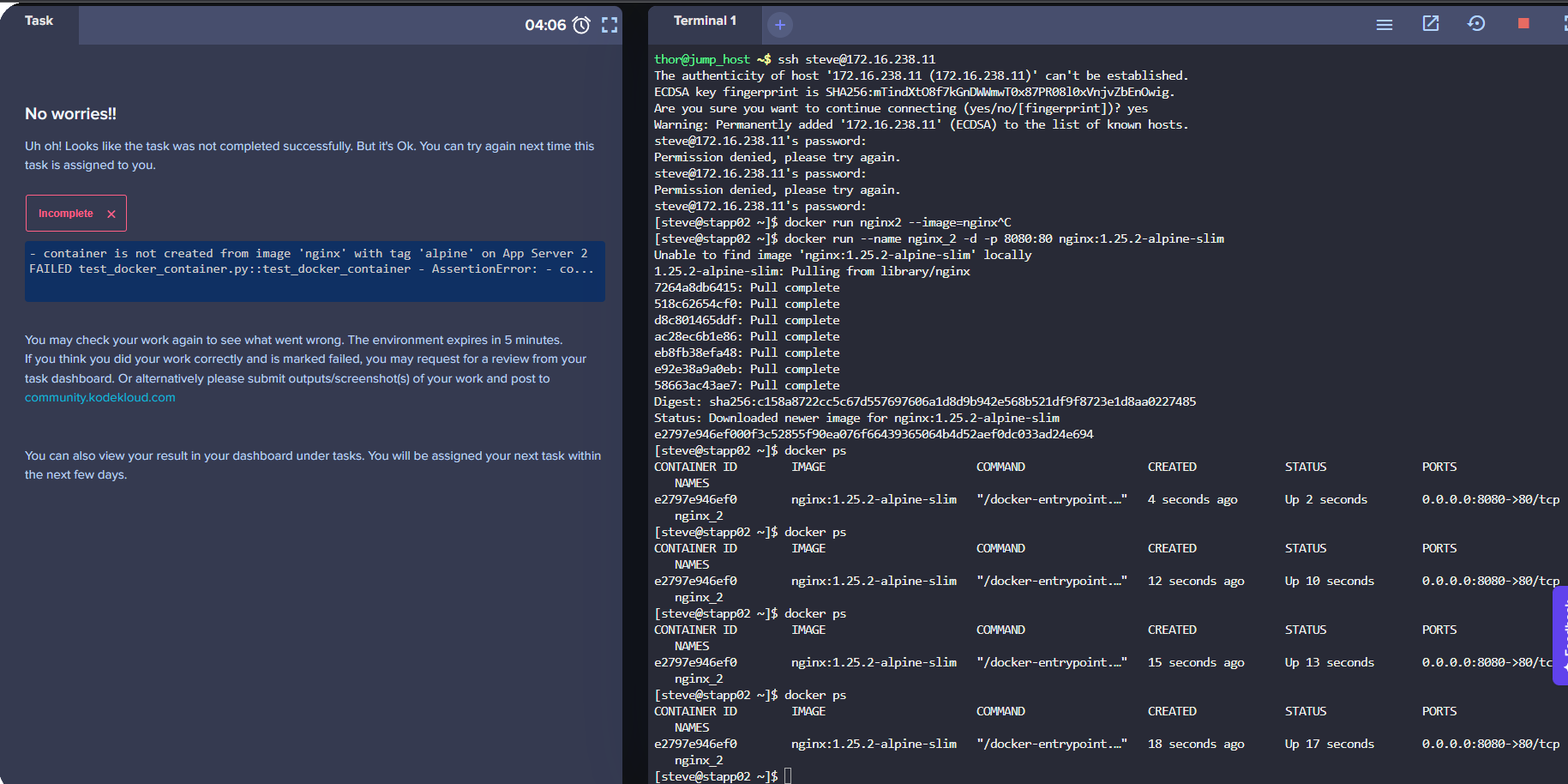Click the No worries!! heading

(x=70, y=114)
